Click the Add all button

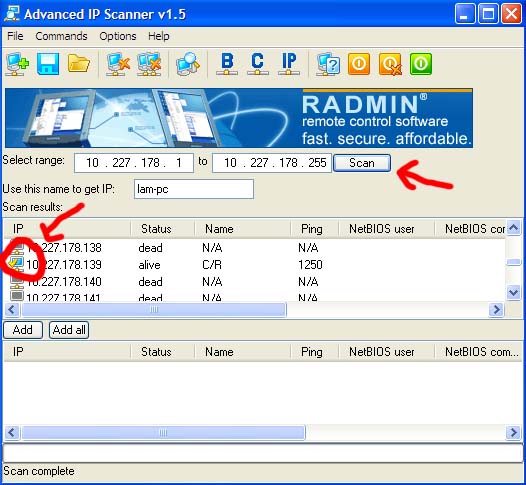[x=69, y=330]
